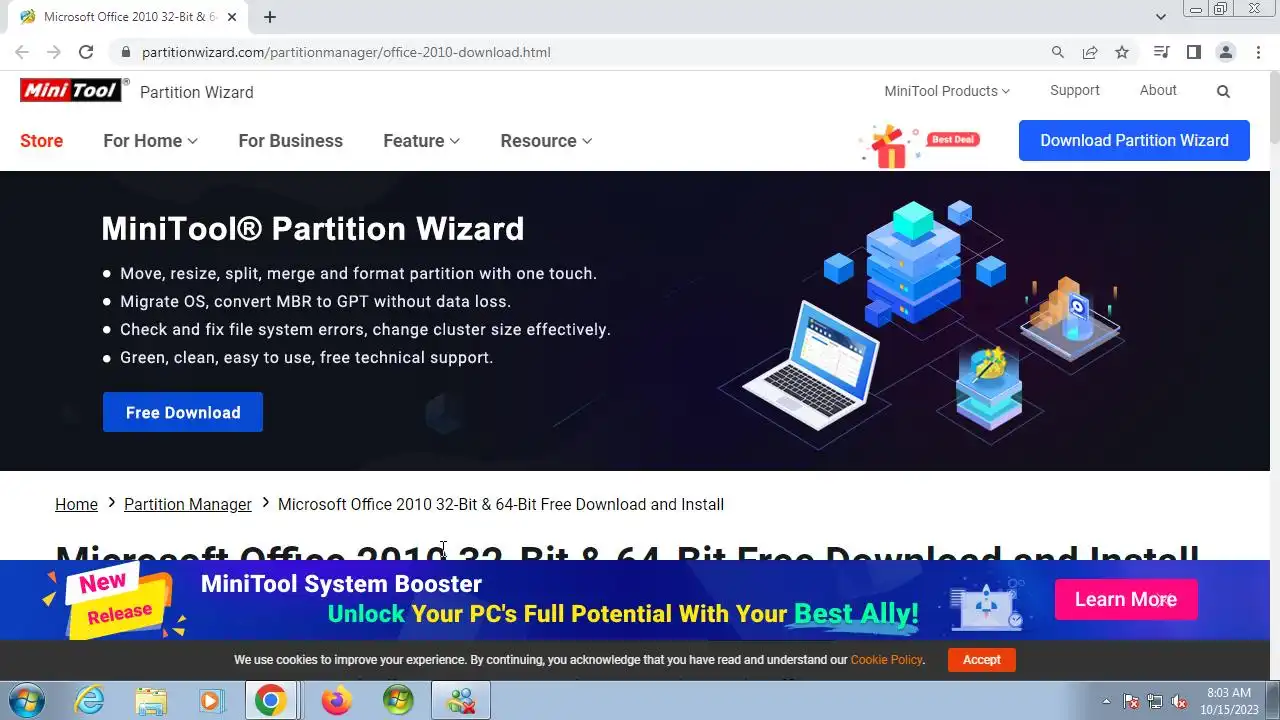Launch Internet Explorer from the taskbar

pos(90,701)
